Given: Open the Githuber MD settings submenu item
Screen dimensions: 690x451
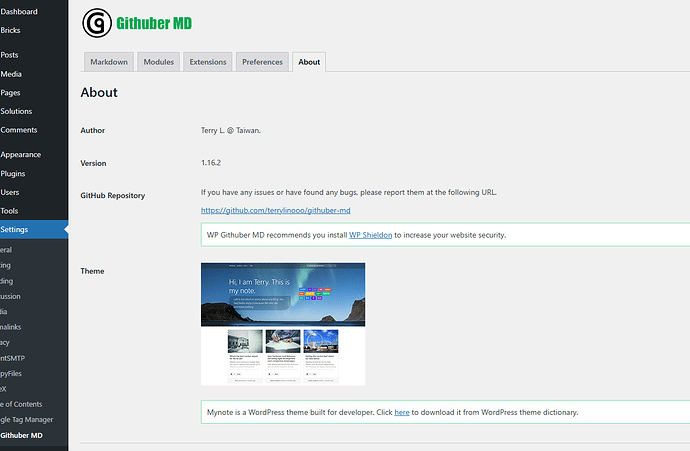Looking at the screenshot, I should (22, 436).
